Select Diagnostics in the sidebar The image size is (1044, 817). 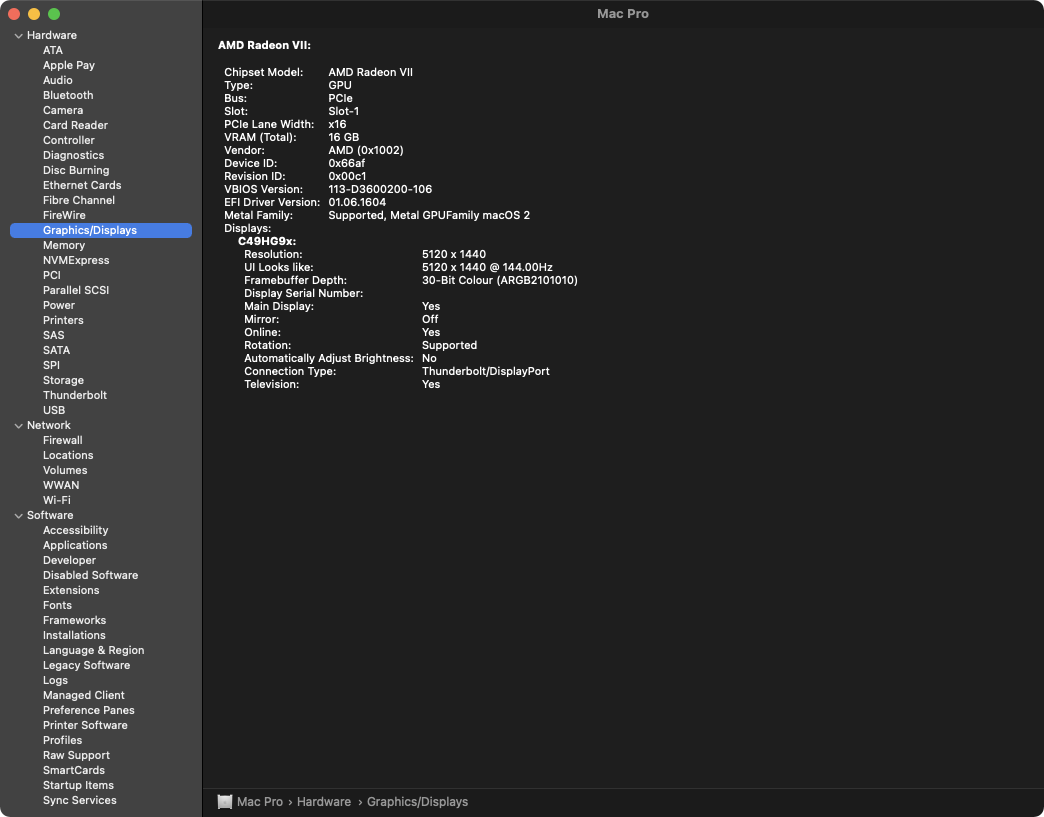pyautogui.click(x=73, y=155)
